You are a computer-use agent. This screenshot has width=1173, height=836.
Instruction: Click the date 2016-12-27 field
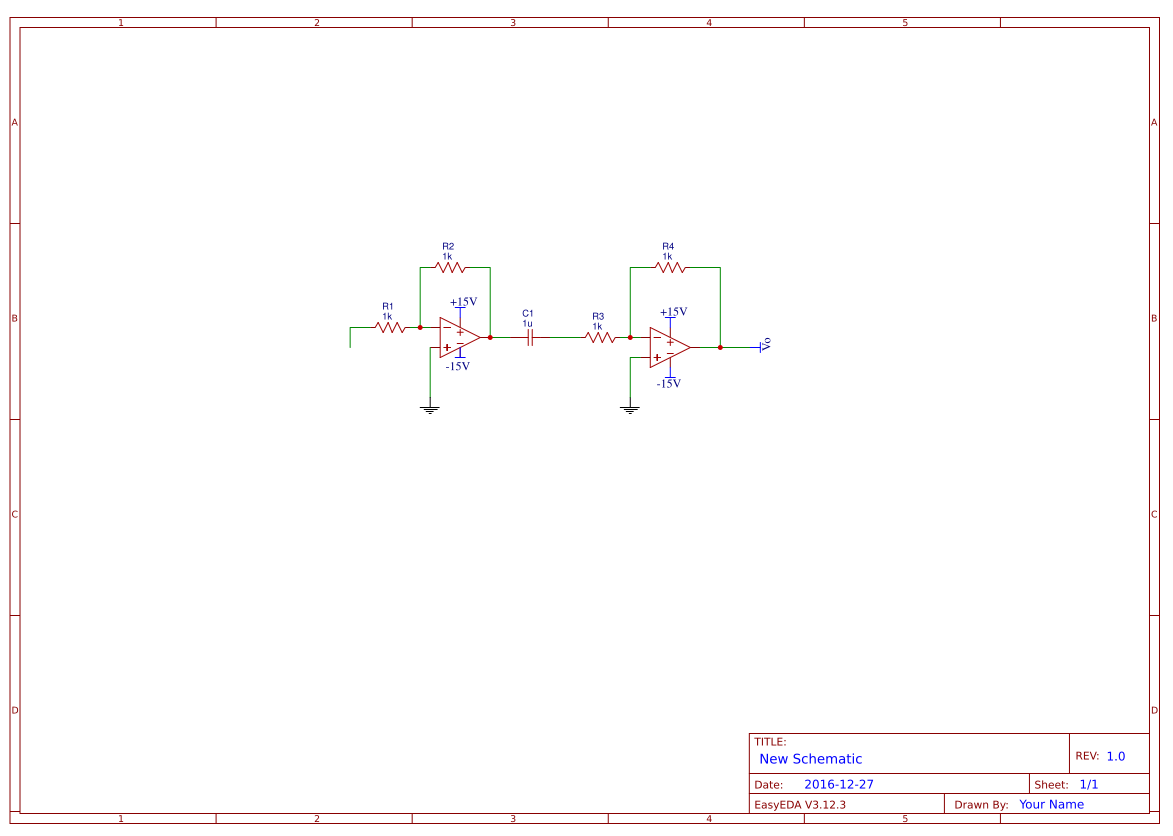pos(839,784)
